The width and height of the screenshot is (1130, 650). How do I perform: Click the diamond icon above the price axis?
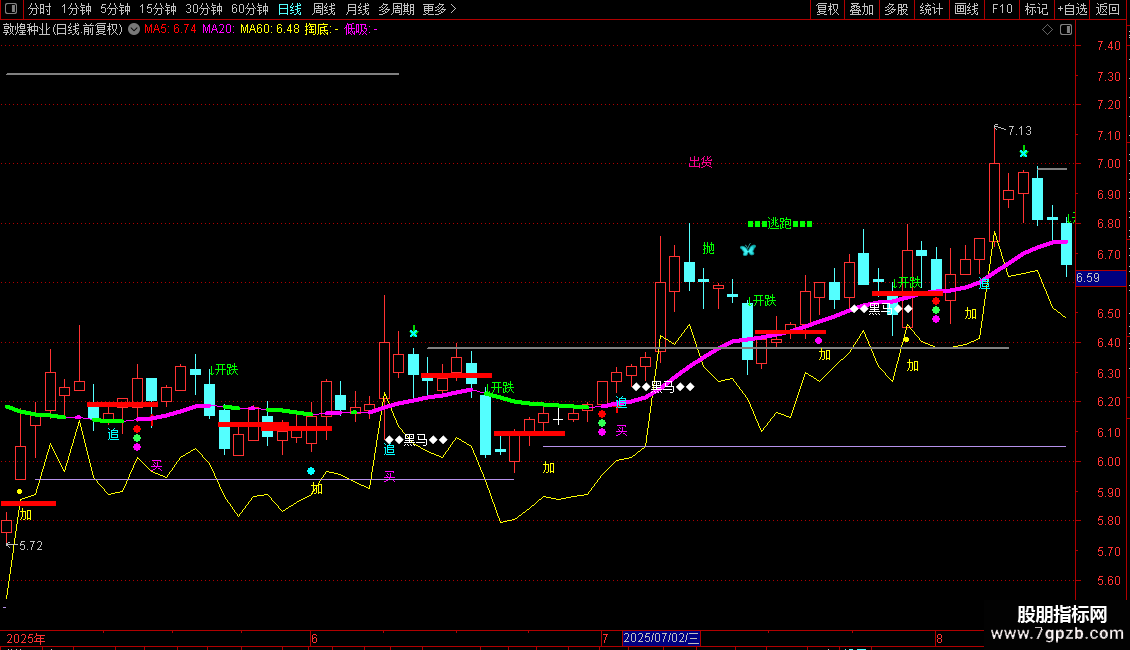pos(1047,30)
